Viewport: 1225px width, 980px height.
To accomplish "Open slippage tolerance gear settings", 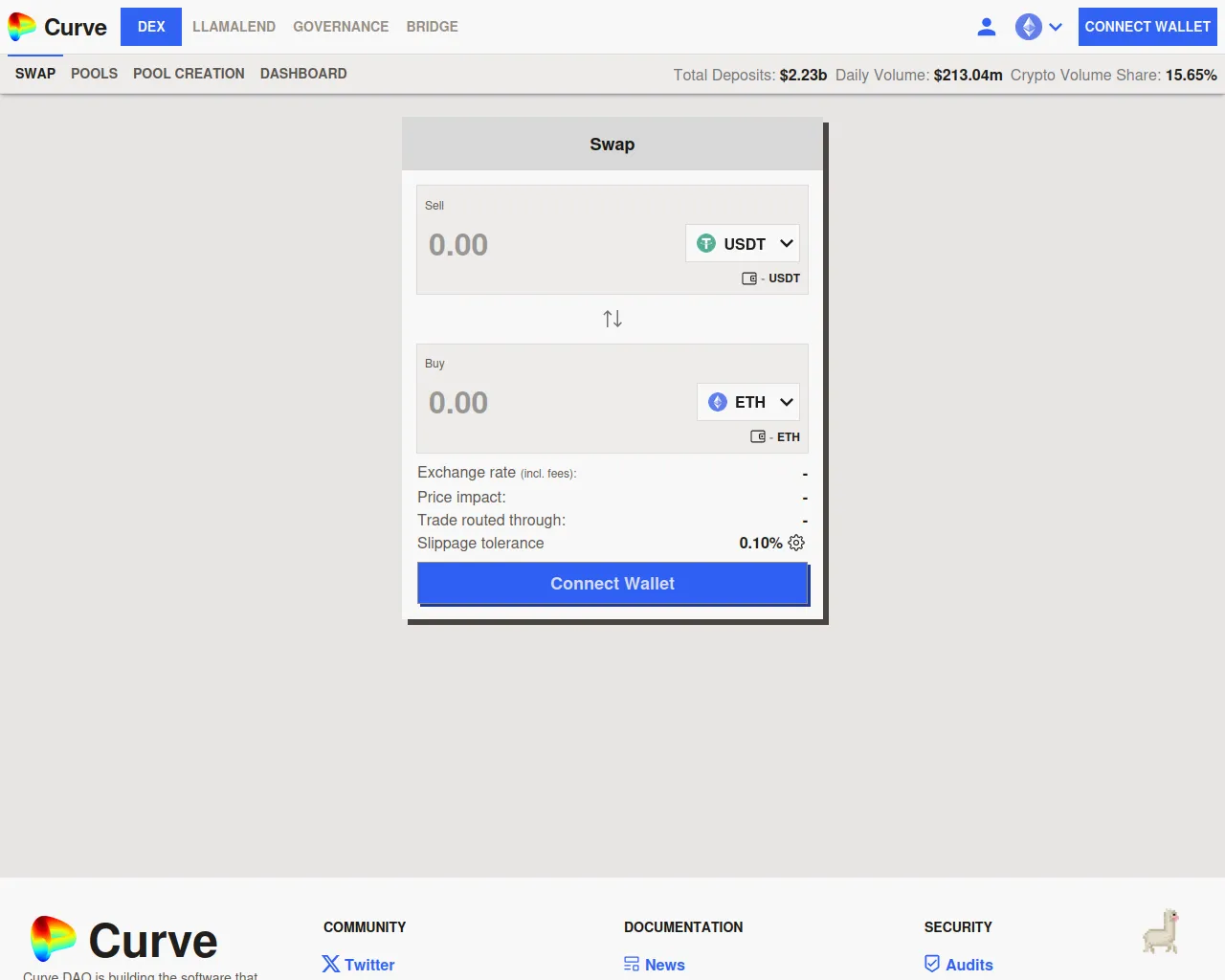I will point(796,543).
